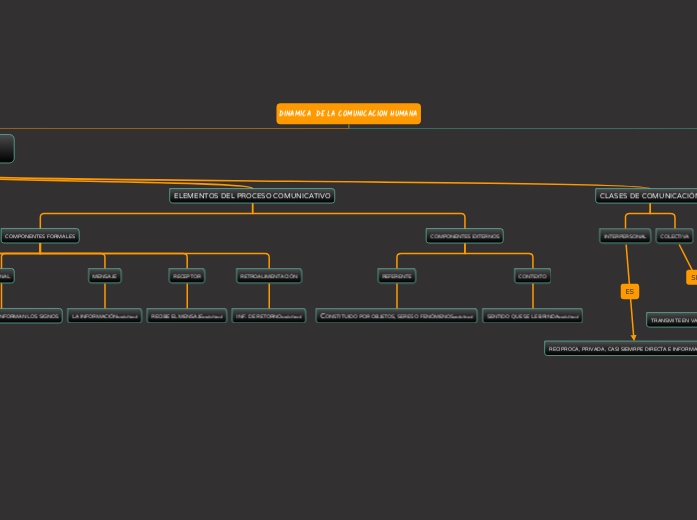The image size is (697, 520).
Task: Click the 'COMPONENTES FORMALES' node
Action: coord(40,236)
